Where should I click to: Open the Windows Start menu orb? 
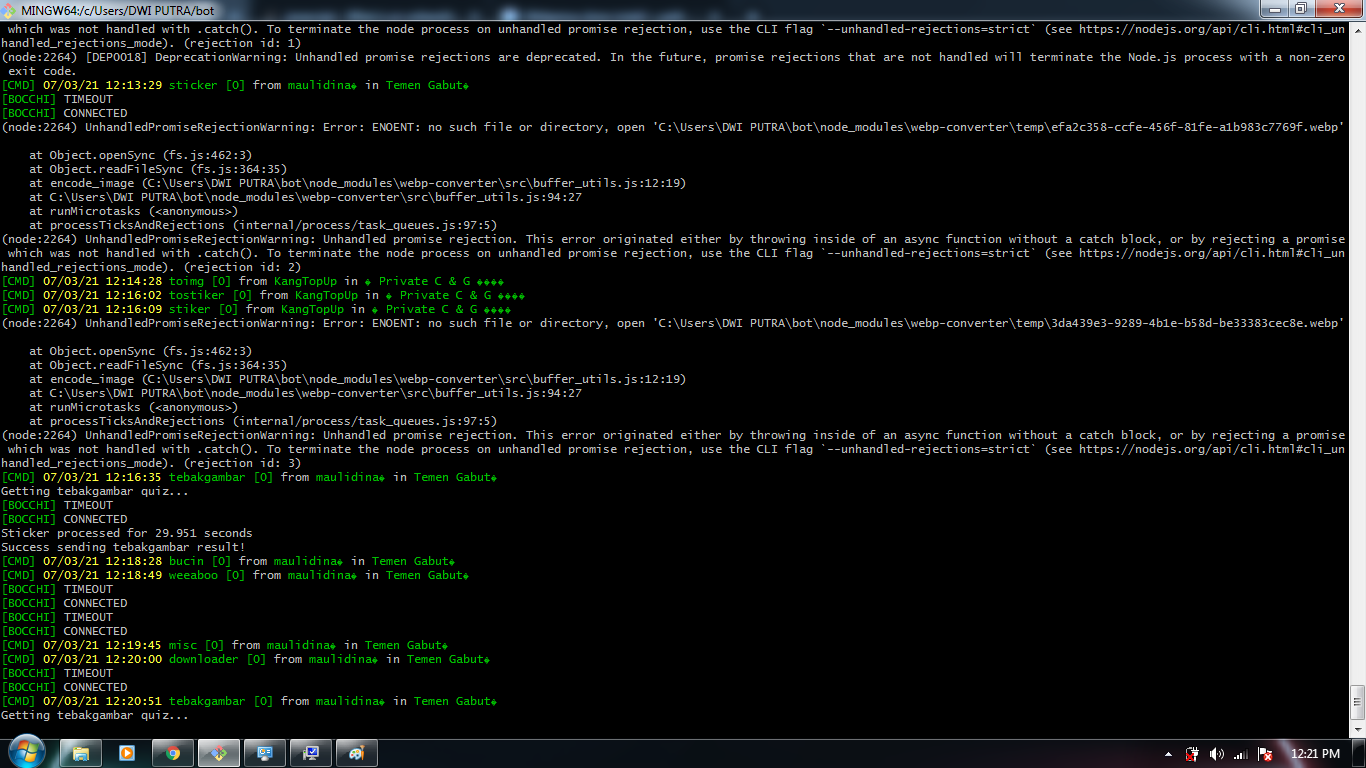coord(26,753)
